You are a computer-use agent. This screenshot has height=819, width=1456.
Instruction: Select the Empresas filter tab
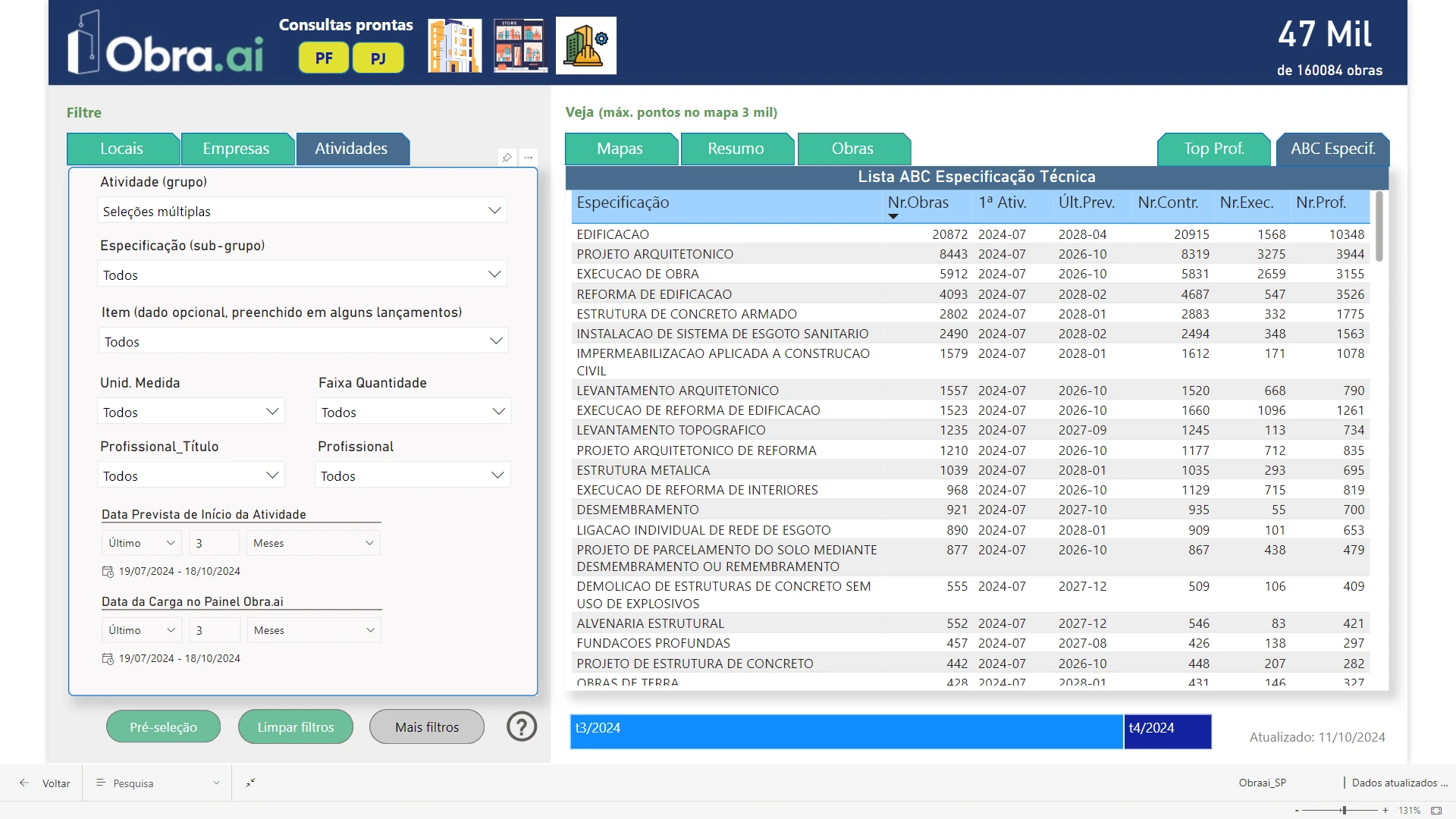click(236, 149)
